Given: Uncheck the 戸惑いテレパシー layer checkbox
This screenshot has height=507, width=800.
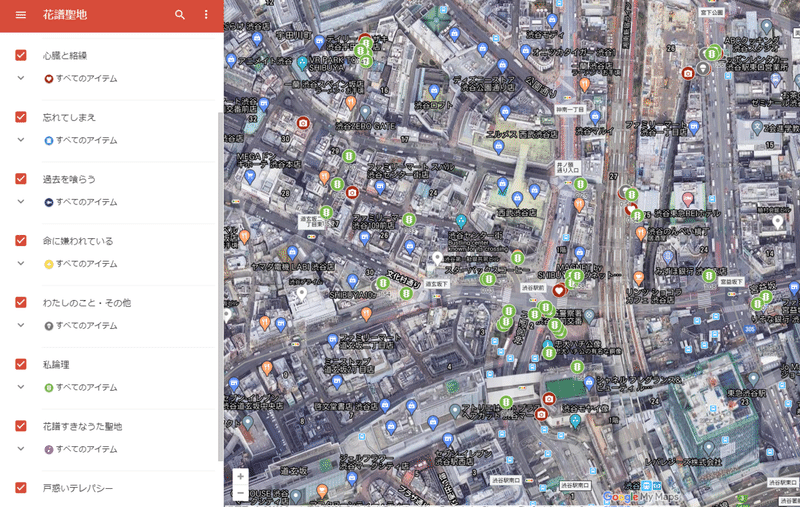Looking at the screenshot, I should point(20,488).
